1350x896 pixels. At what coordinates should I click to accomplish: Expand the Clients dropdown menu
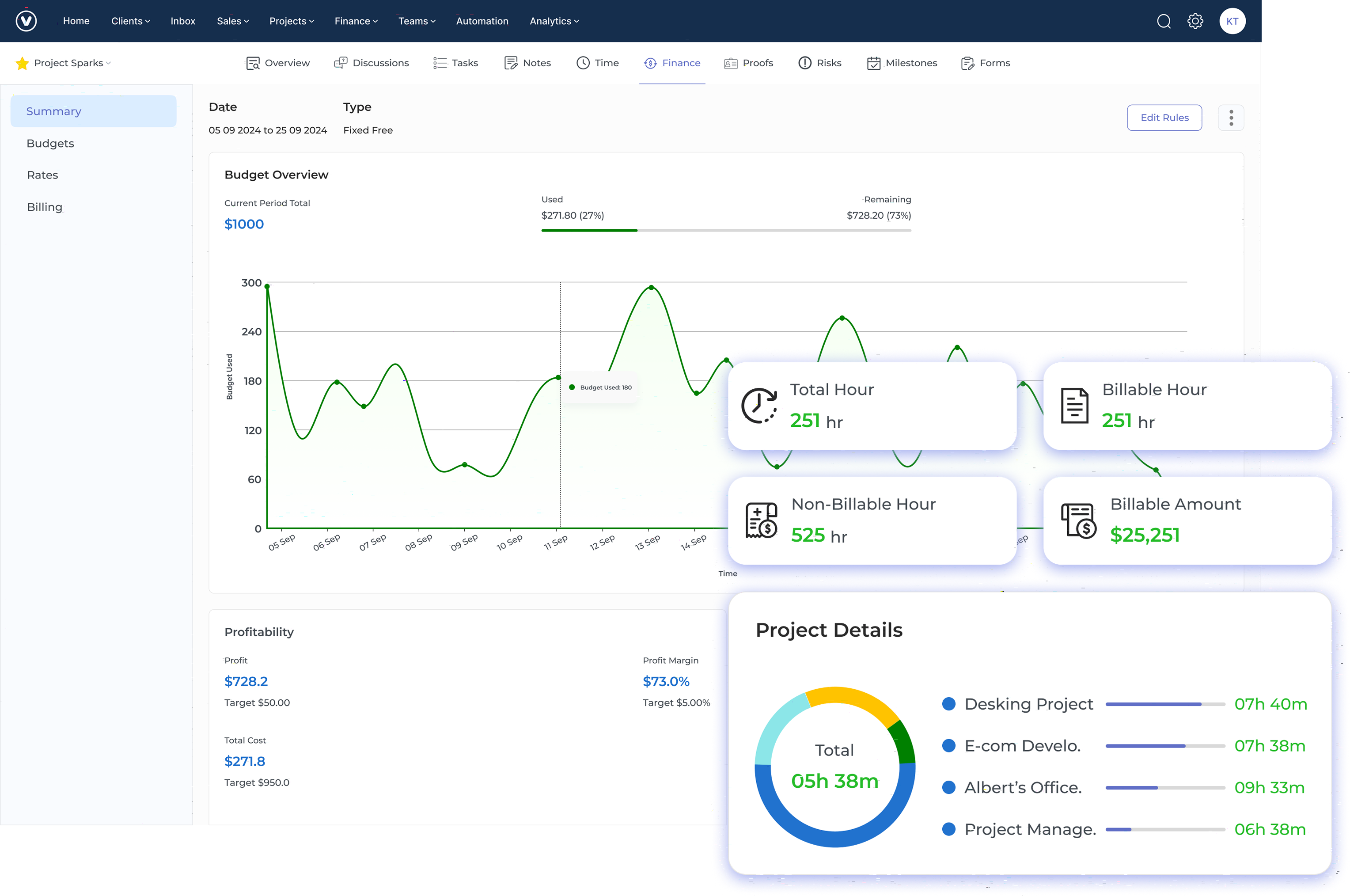130,21
